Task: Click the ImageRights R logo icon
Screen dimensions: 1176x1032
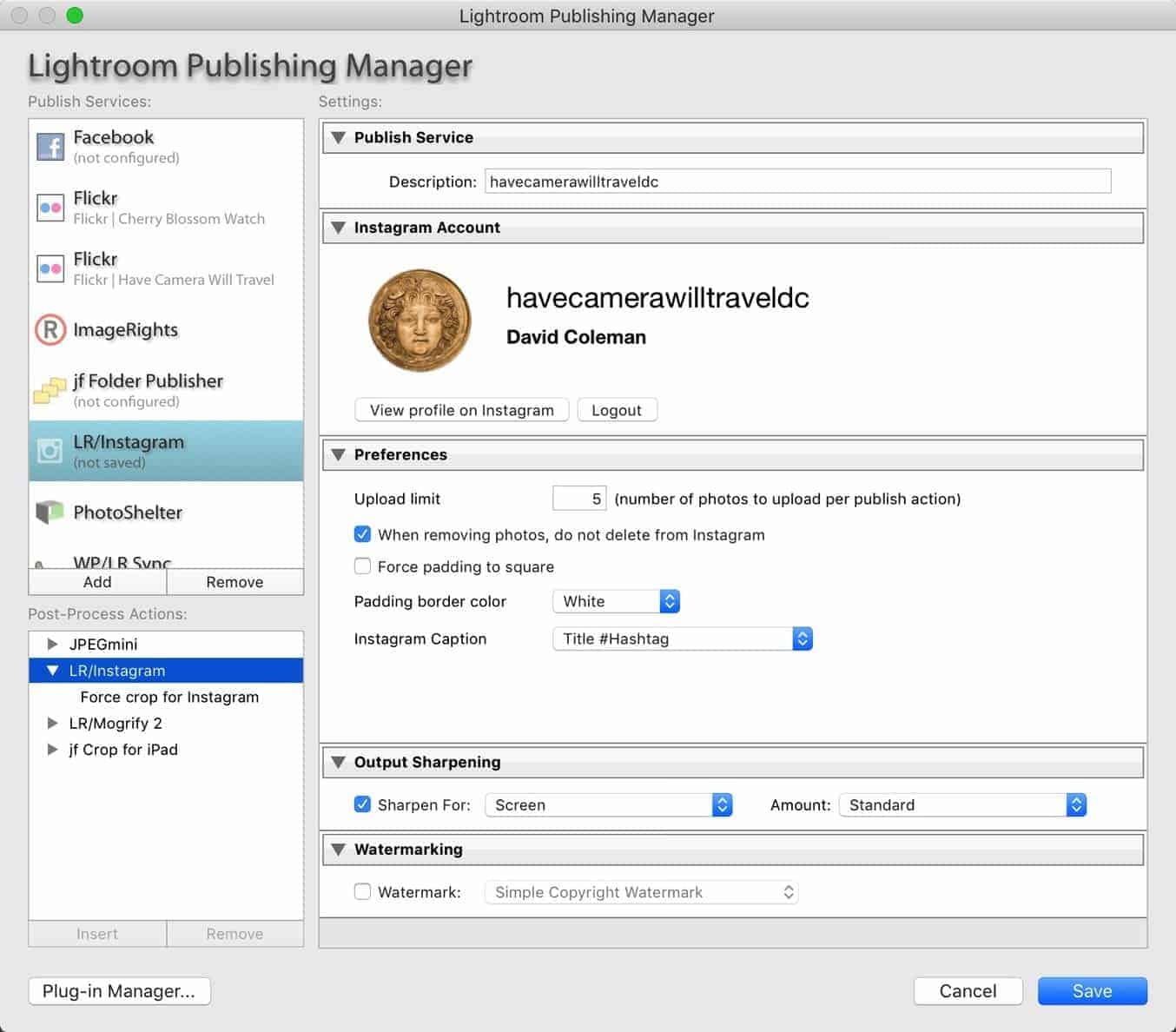Action: point(50,330)
